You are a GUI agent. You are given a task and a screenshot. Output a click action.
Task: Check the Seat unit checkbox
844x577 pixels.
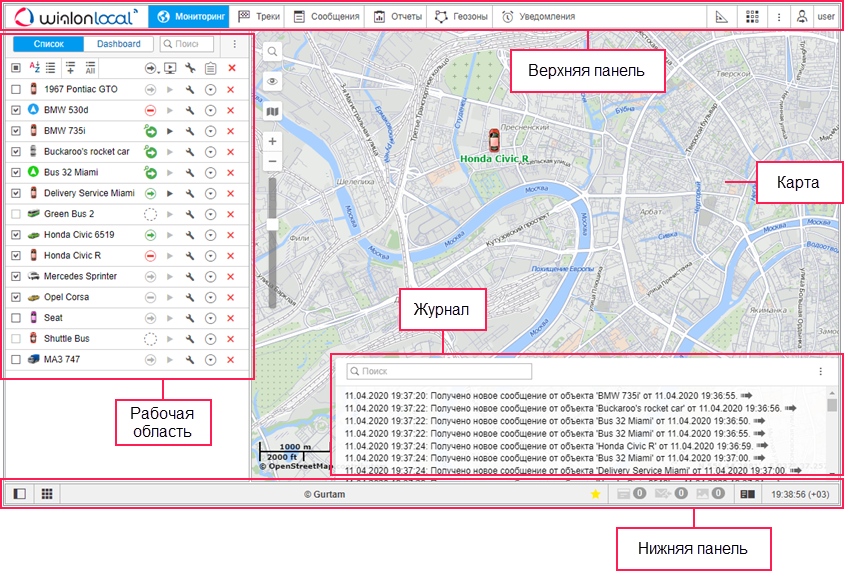[x=16, y=318]
